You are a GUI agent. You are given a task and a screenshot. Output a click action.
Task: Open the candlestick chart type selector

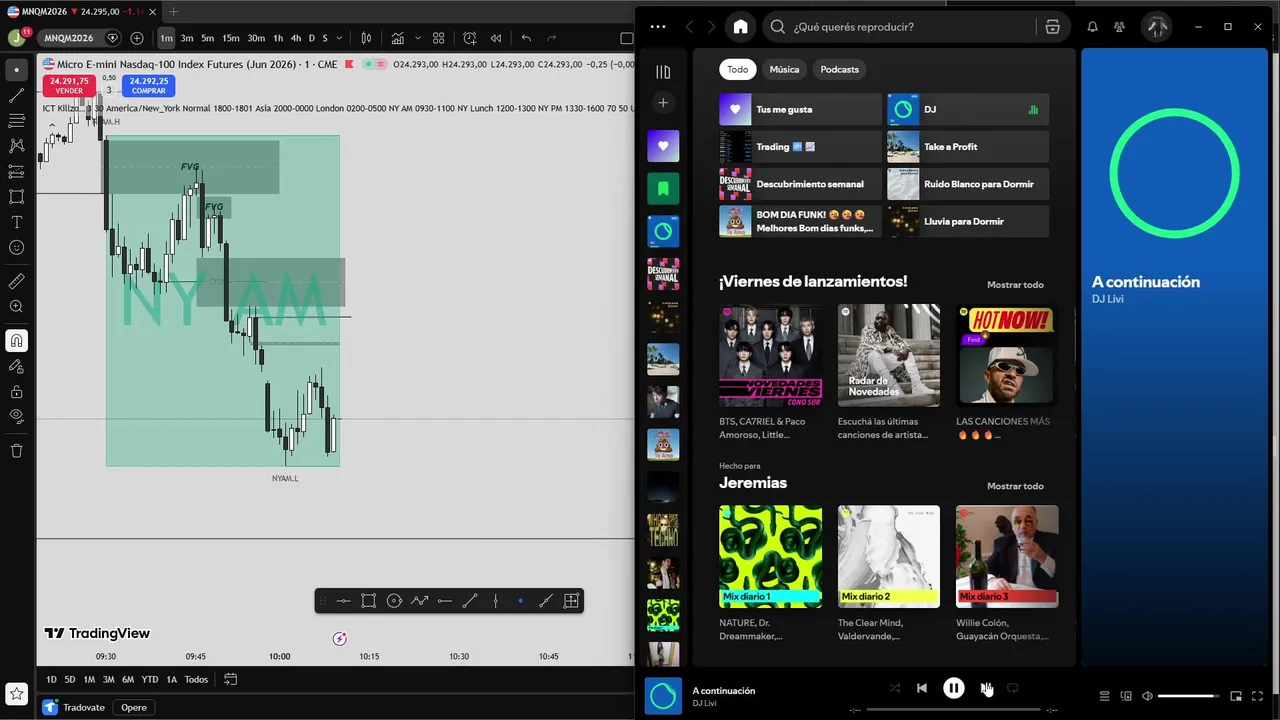(366, 38)
